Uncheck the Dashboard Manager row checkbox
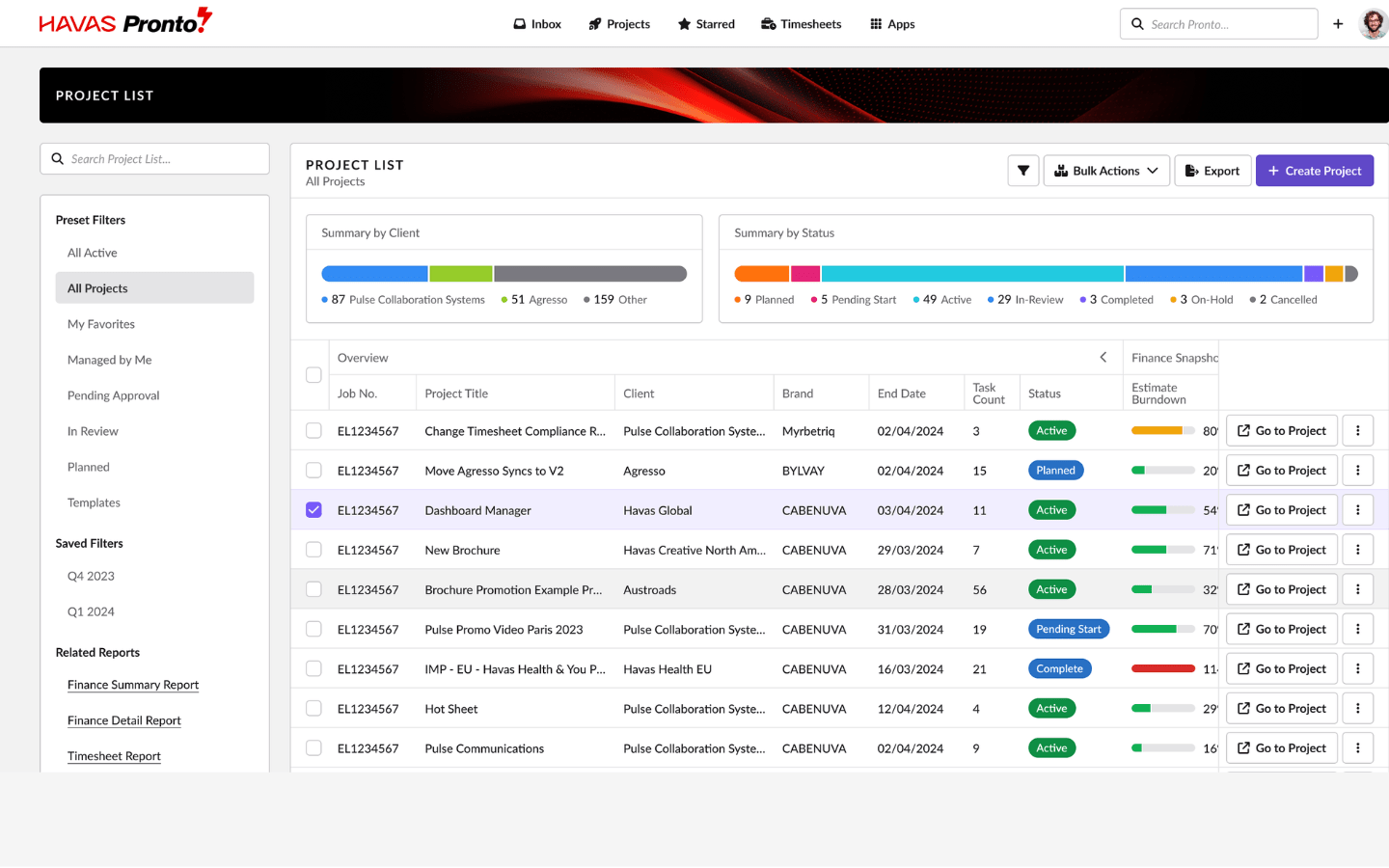The height and width of the screenshot is (868, 1389). point(313,510)
